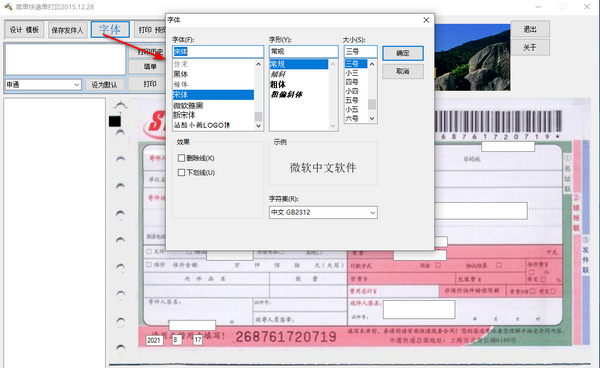The height and width of the screenshot is (368, 600).
Task: Click font list scroll-up arrow
Action: (258, 64)
